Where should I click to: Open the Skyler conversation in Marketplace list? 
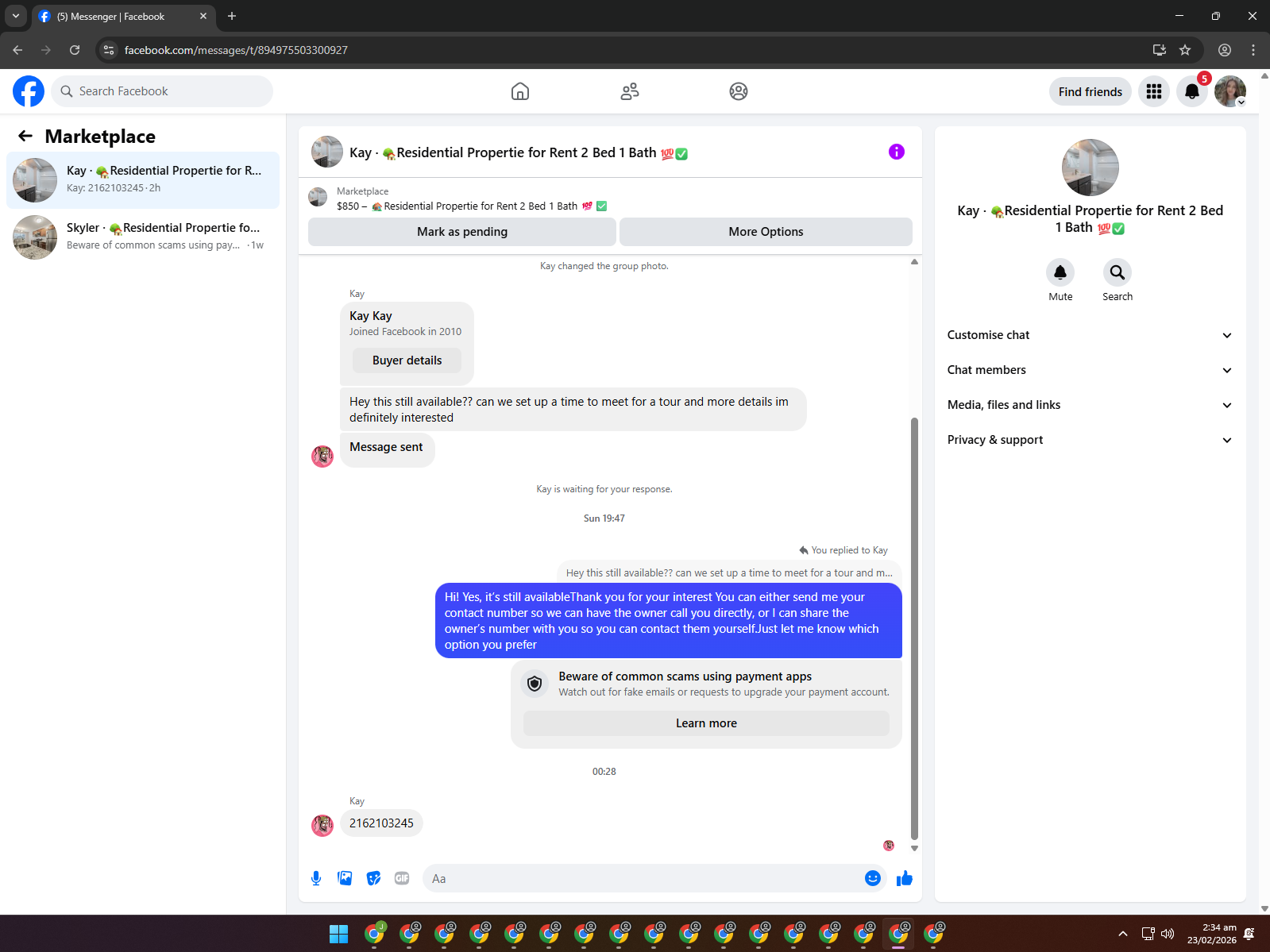(143, 237)
